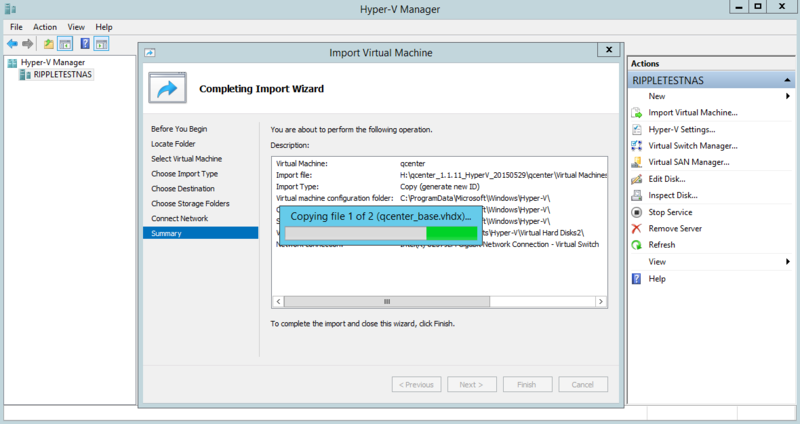Click Stop Service action link

[670, 212]
